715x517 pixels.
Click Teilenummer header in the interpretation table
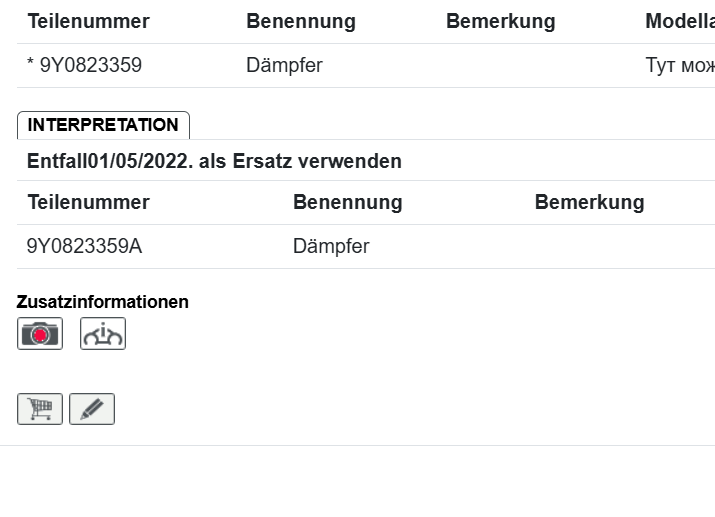coord(88,202)
